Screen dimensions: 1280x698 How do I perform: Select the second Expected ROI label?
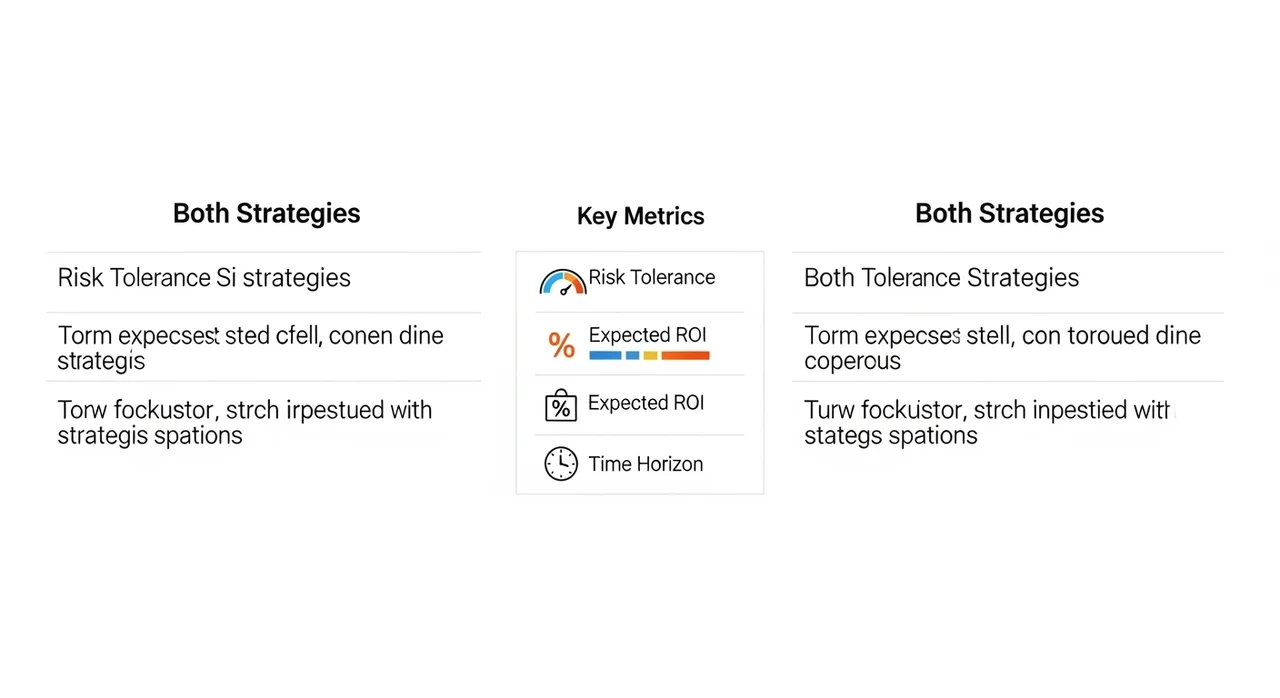click(646, 403)
